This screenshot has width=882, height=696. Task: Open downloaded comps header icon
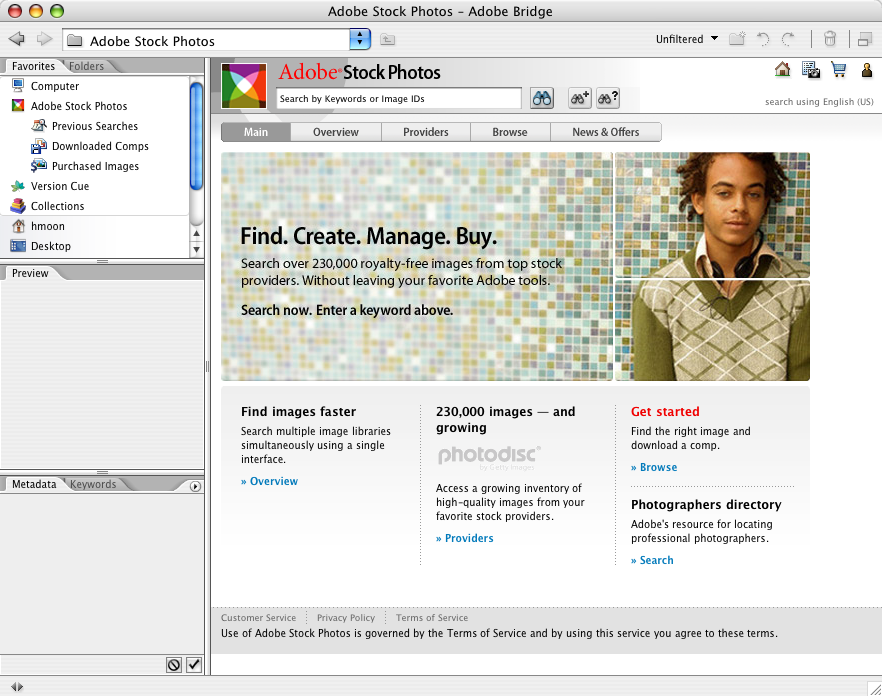click(x=811, y=70)
